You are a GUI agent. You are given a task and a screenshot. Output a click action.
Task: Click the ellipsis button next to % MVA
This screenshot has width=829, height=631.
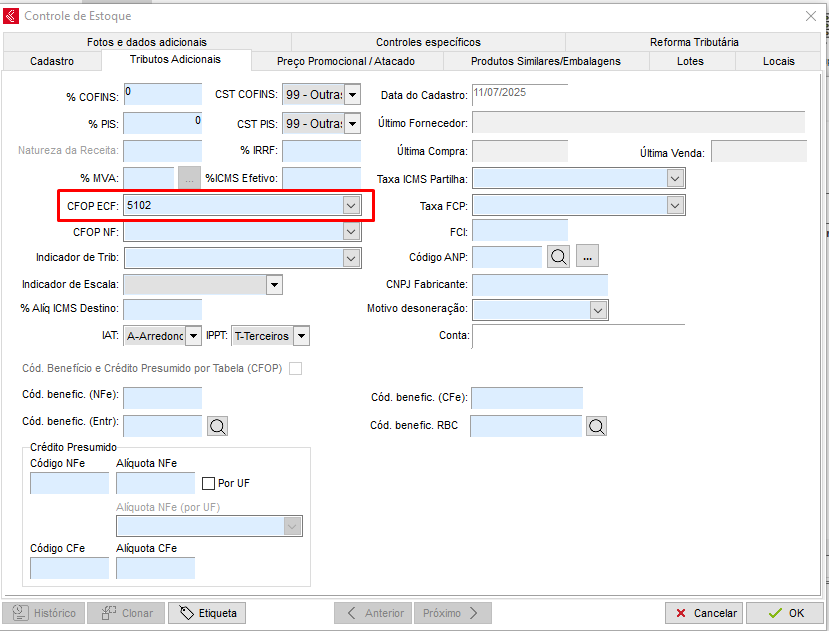click(189, 178)
